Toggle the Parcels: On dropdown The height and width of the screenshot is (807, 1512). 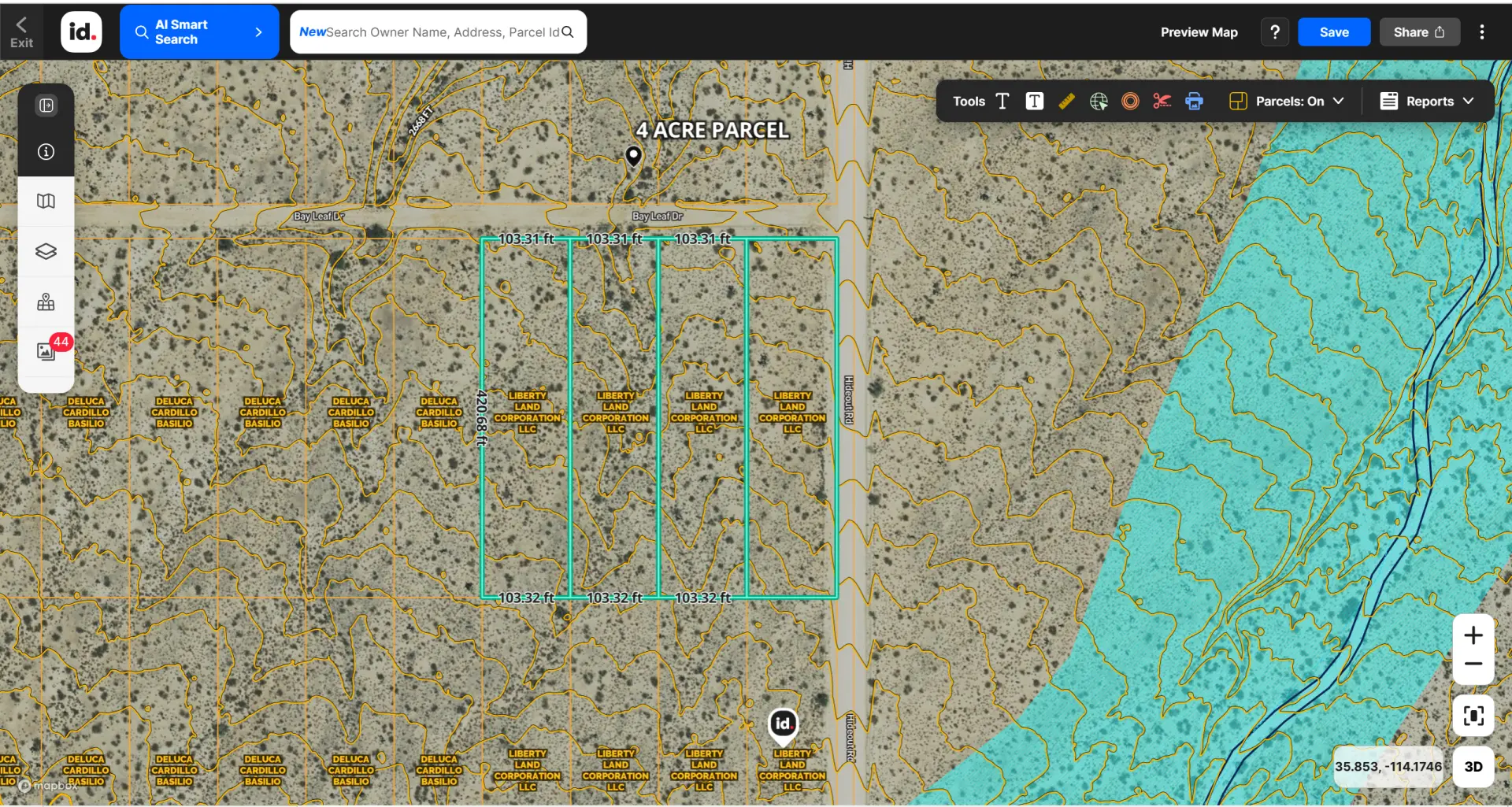(1287, 102)
